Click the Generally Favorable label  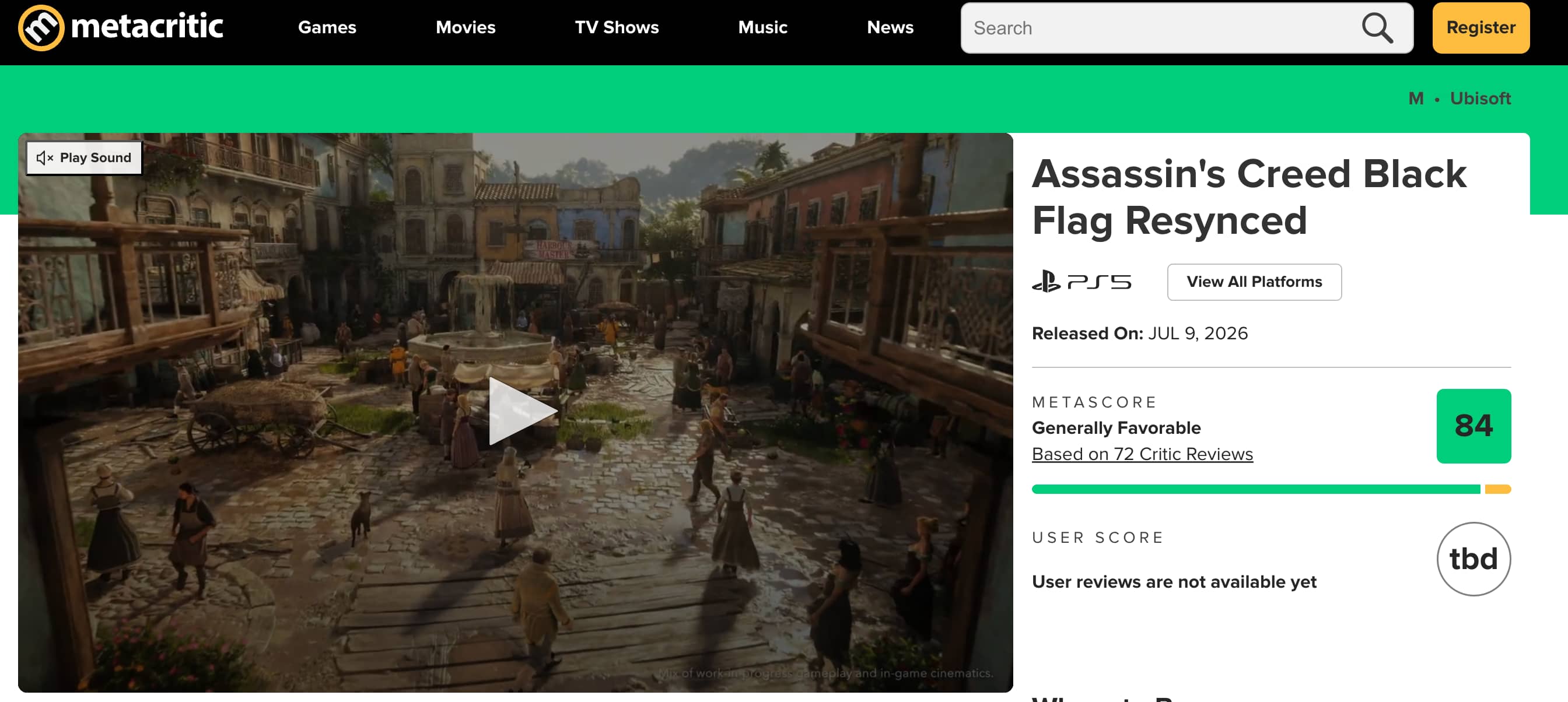1116,429
